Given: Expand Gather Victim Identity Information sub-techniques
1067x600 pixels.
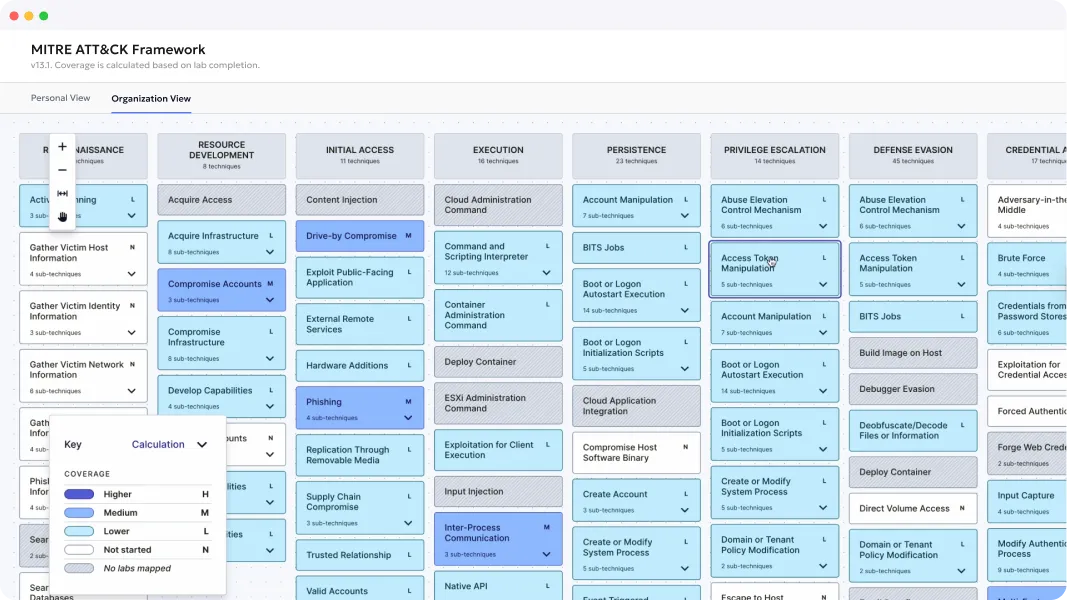Looking at the screenshot, I should [x=131, y=333].
